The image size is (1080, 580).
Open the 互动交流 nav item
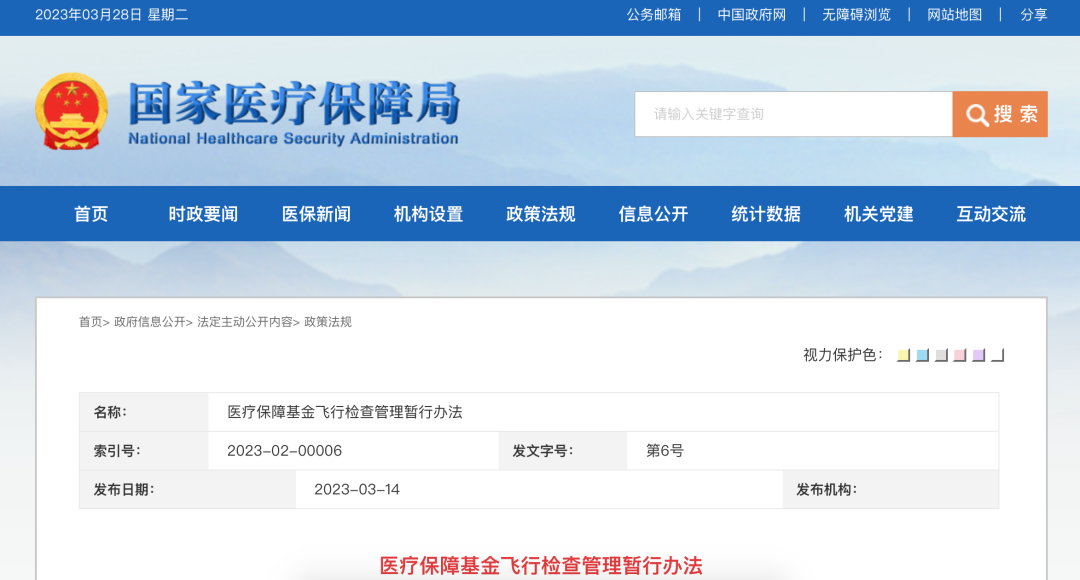click(991, 214)
